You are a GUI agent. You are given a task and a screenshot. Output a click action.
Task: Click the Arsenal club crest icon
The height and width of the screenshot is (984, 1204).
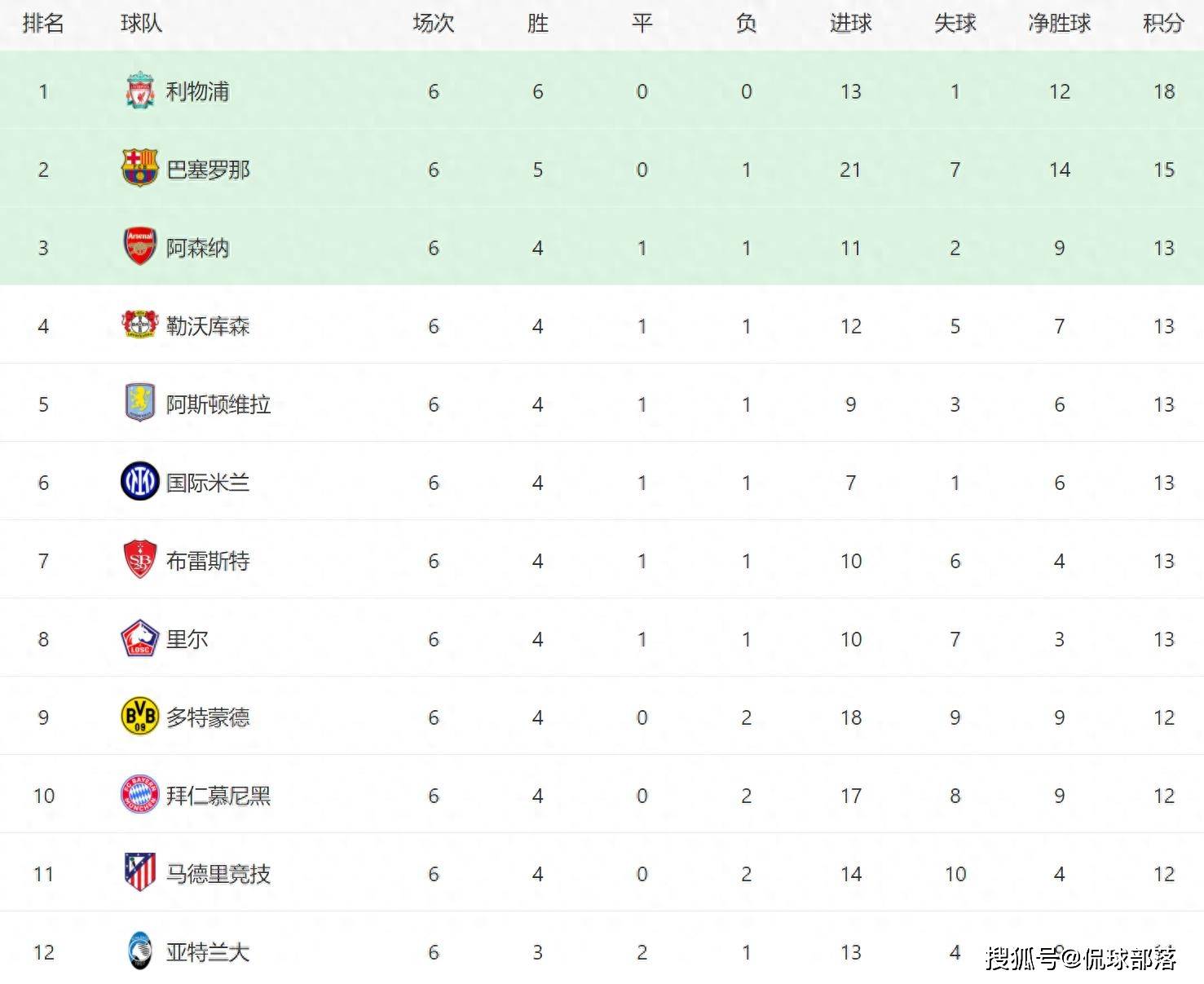139,247
